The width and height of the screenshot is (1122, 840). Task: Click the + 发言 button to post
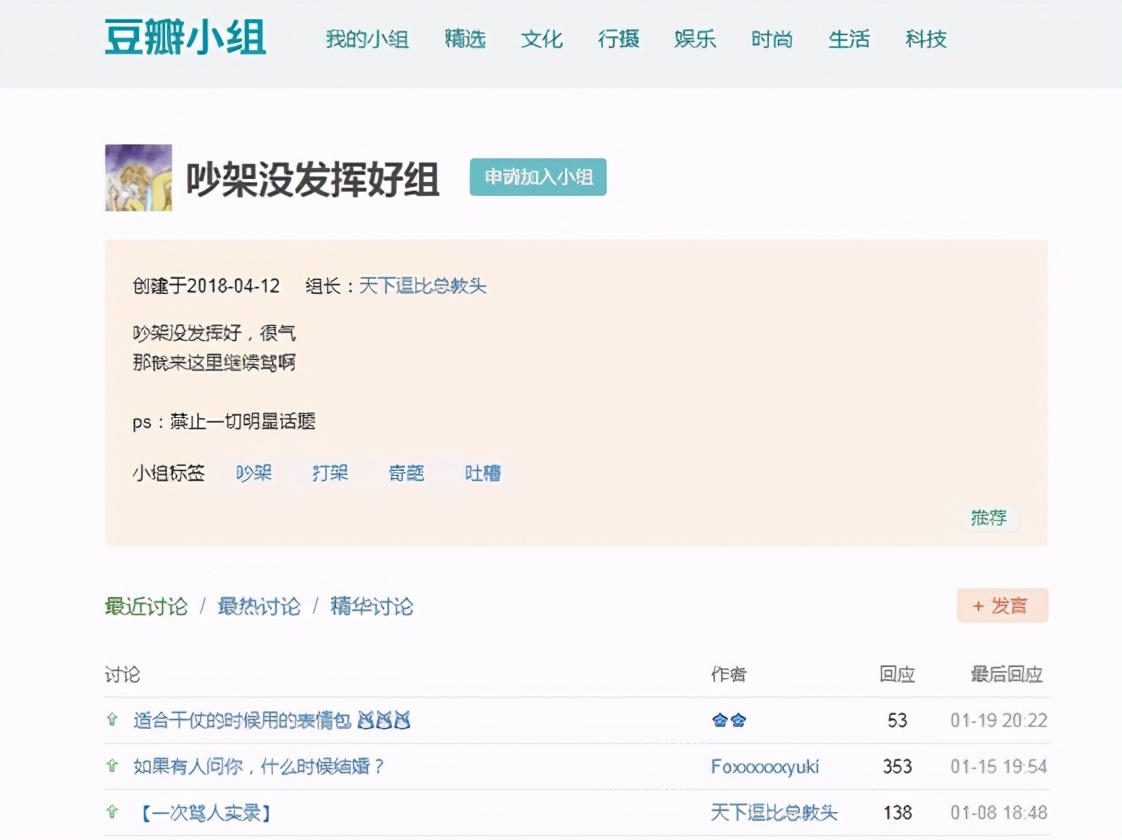coord(1002,606)
